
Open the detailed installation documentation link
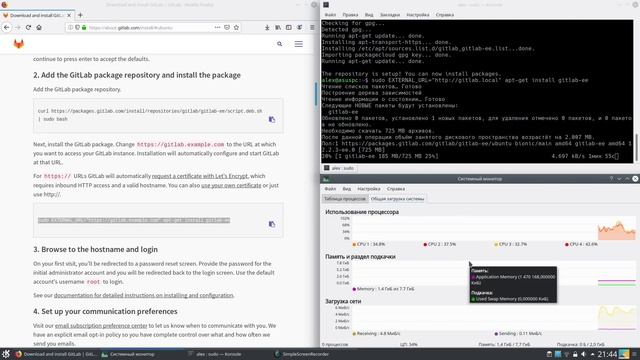tap(144, 295)
